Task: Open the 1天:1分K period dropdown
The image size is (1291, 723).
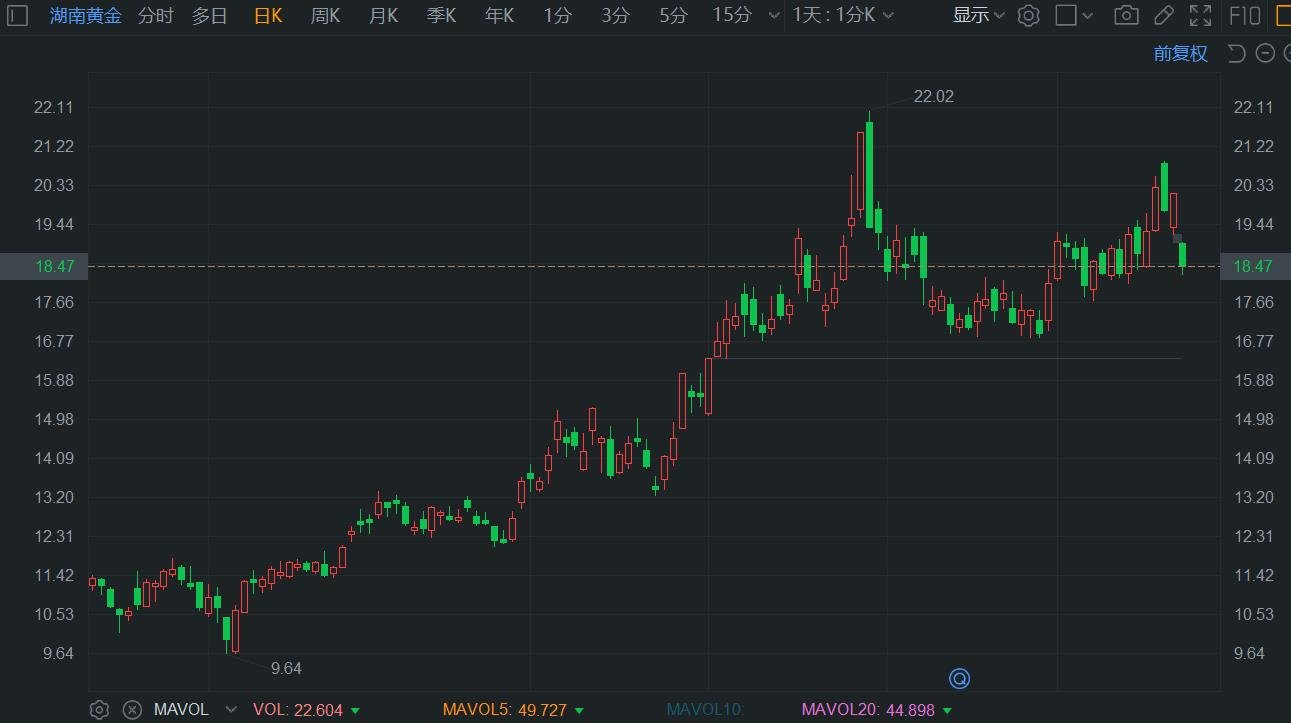Action: [843, 15]
